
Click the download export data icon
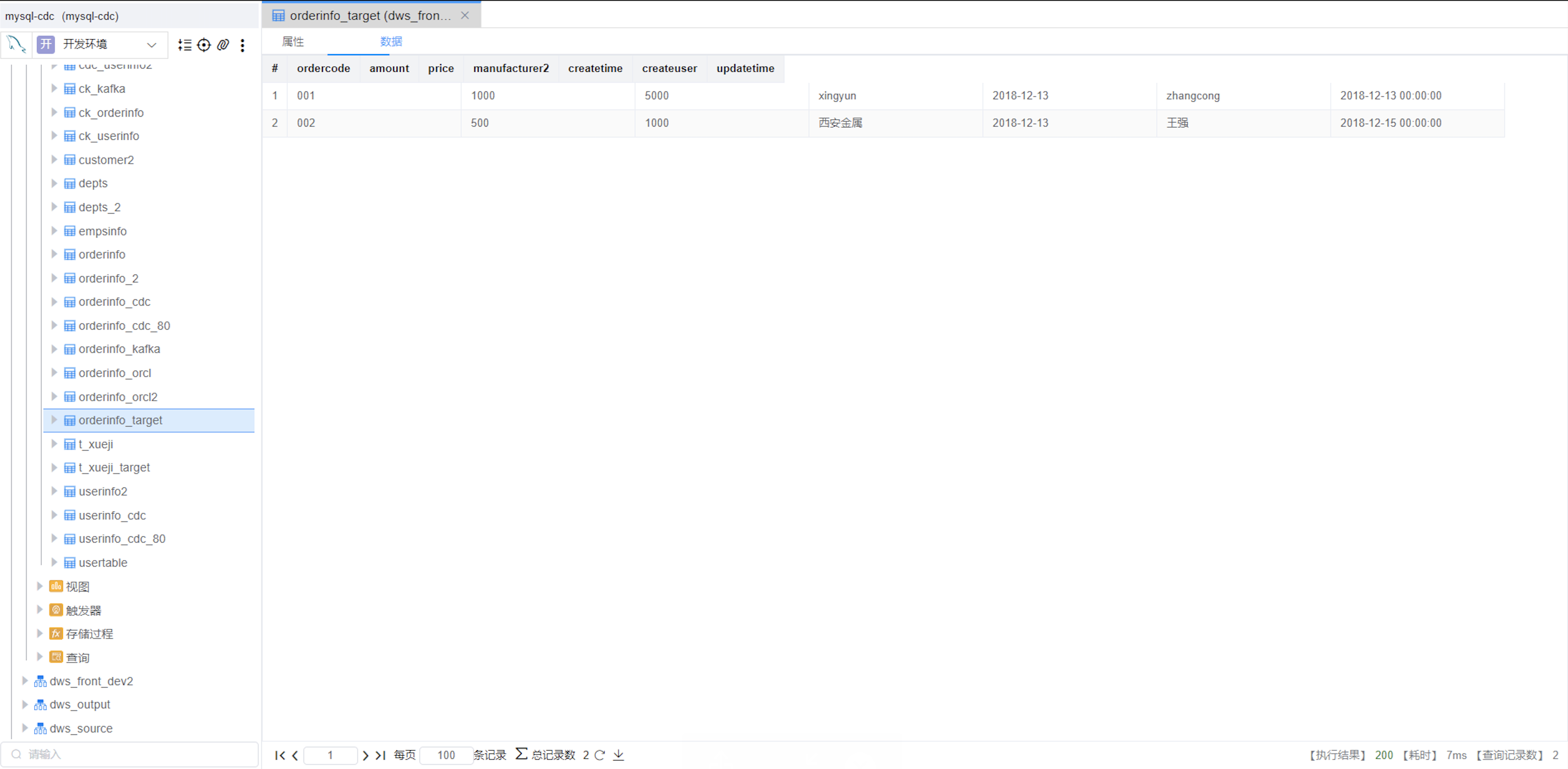[618, 755]
